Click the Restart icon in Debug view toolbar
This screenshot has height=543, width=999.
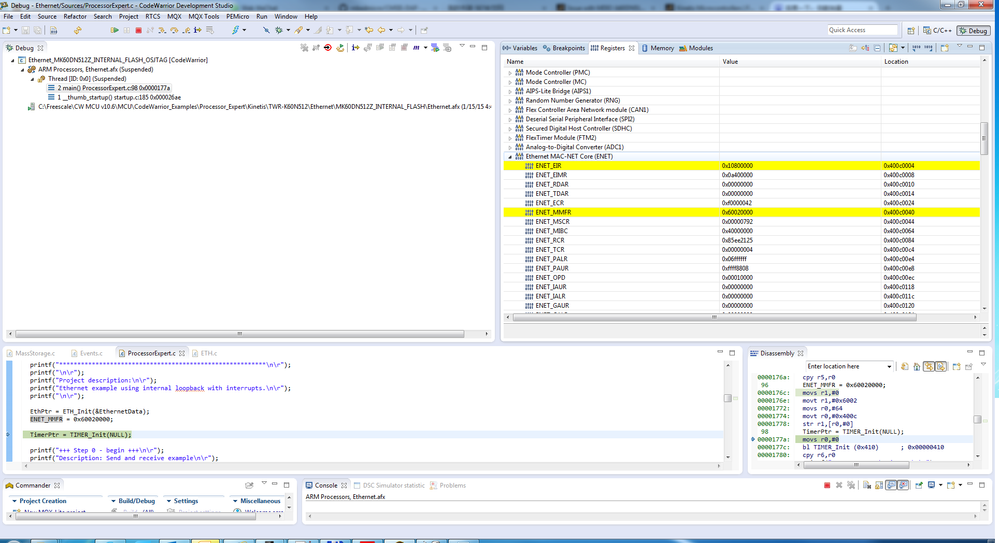[340, 48]
